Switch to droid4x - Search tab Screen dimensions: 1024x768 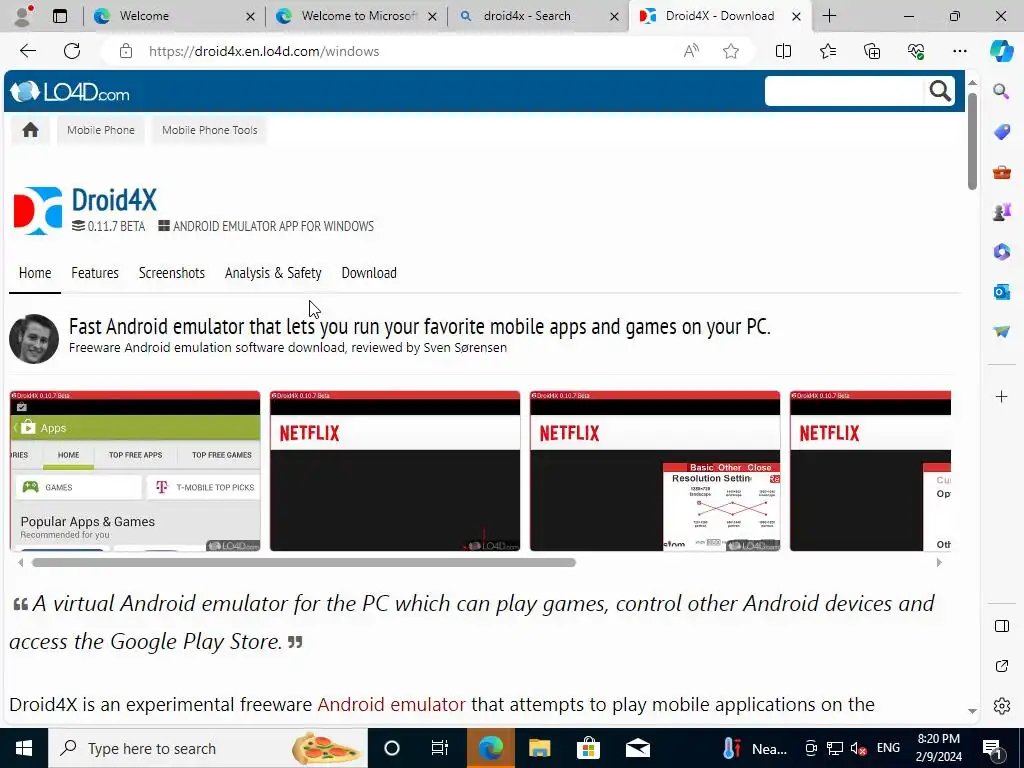(x=538, y=16)
